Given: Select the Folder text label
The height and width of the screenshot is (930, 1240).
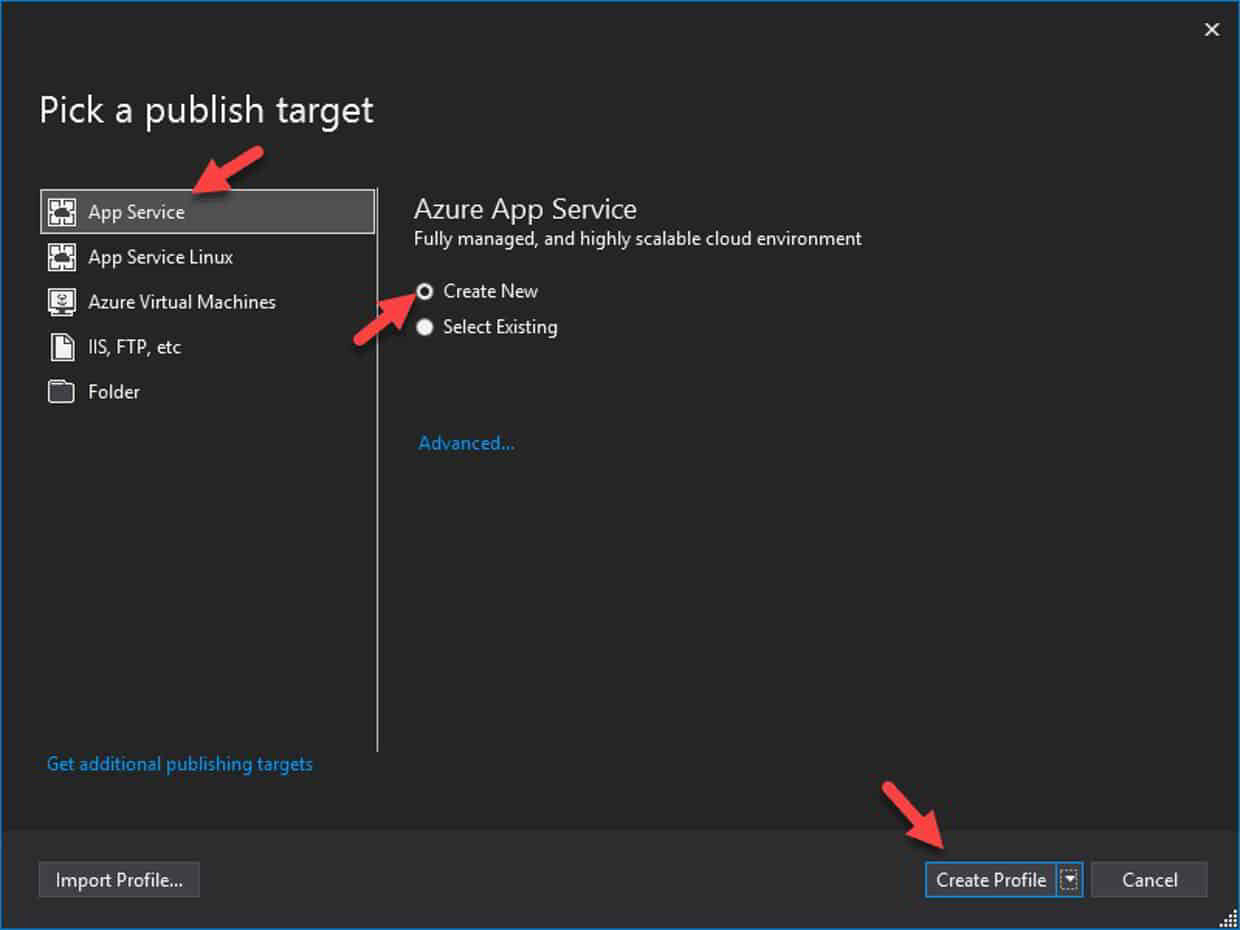Looking at the screenshot, I should [x=114, y=392].
